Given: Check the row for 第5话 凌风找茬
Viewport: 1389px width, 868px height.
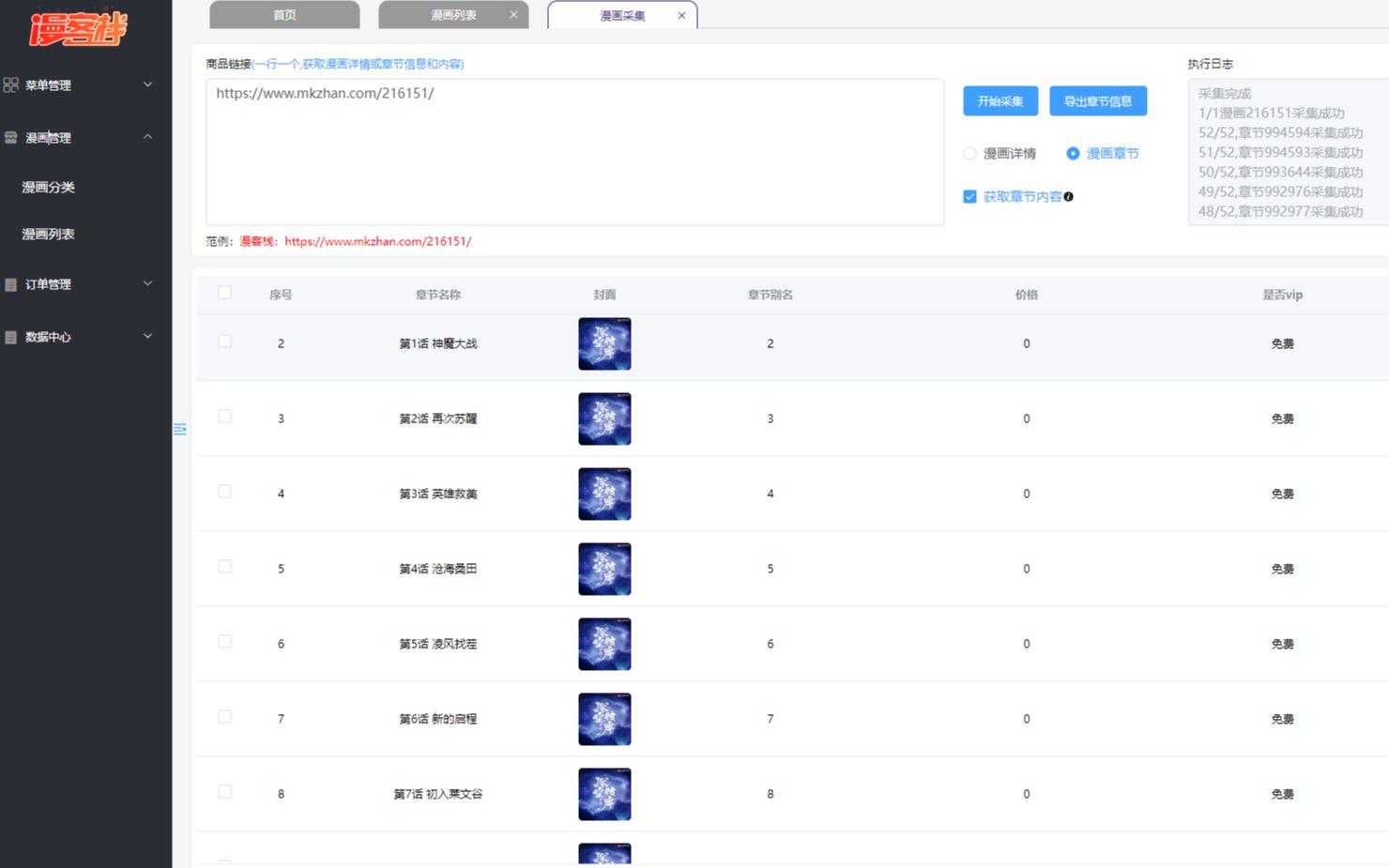Looking at the screenshot, I should point(224,642).
